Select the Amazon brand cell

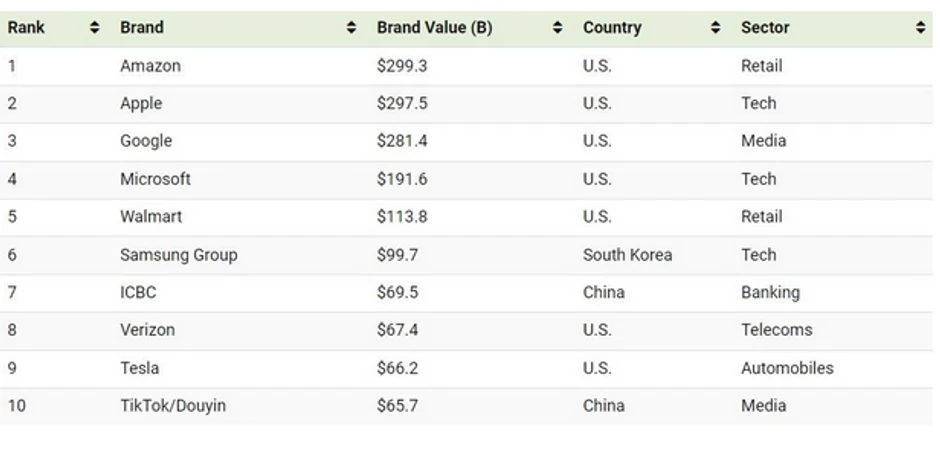click(x=150, y=66)
